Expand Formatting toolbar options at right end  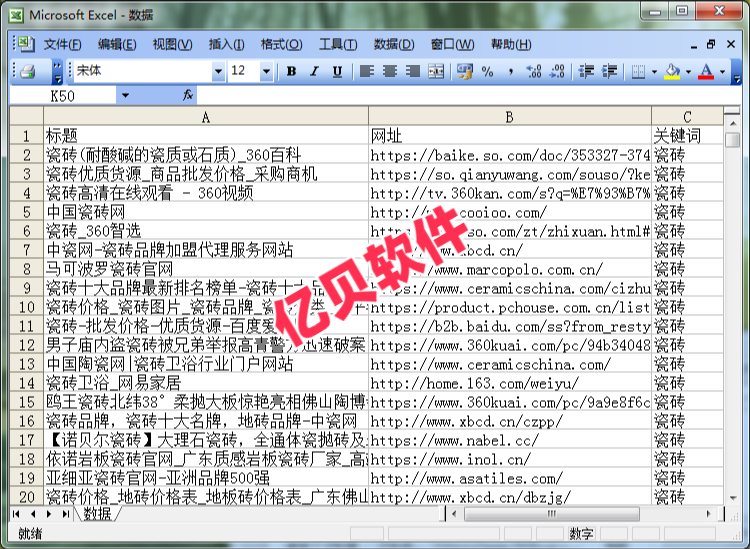[736, 72]
